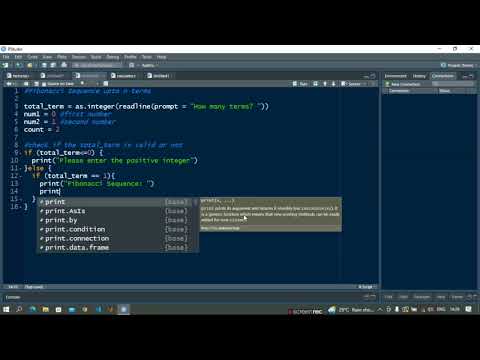Click the go to previous section up arrow

tap(325, 84)
